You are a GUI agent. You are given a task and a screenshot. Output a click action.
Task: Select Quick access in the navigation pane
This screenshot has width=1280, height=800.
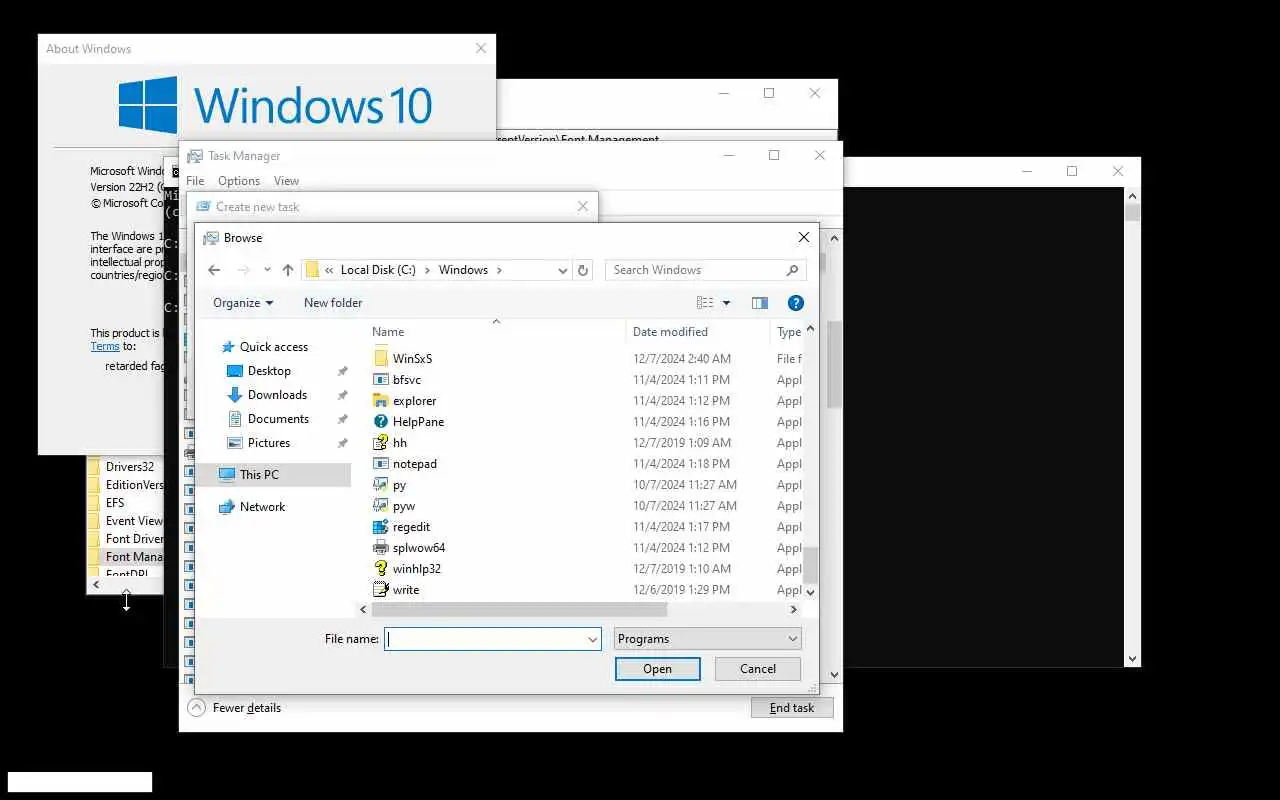(273, 347)
